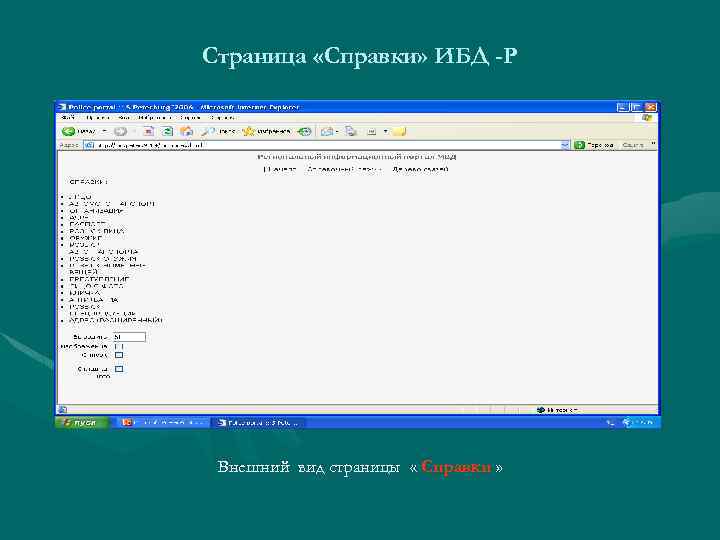Switch to the PowerPoint taskbar button
720x540 pixels.
coord(163,422)
